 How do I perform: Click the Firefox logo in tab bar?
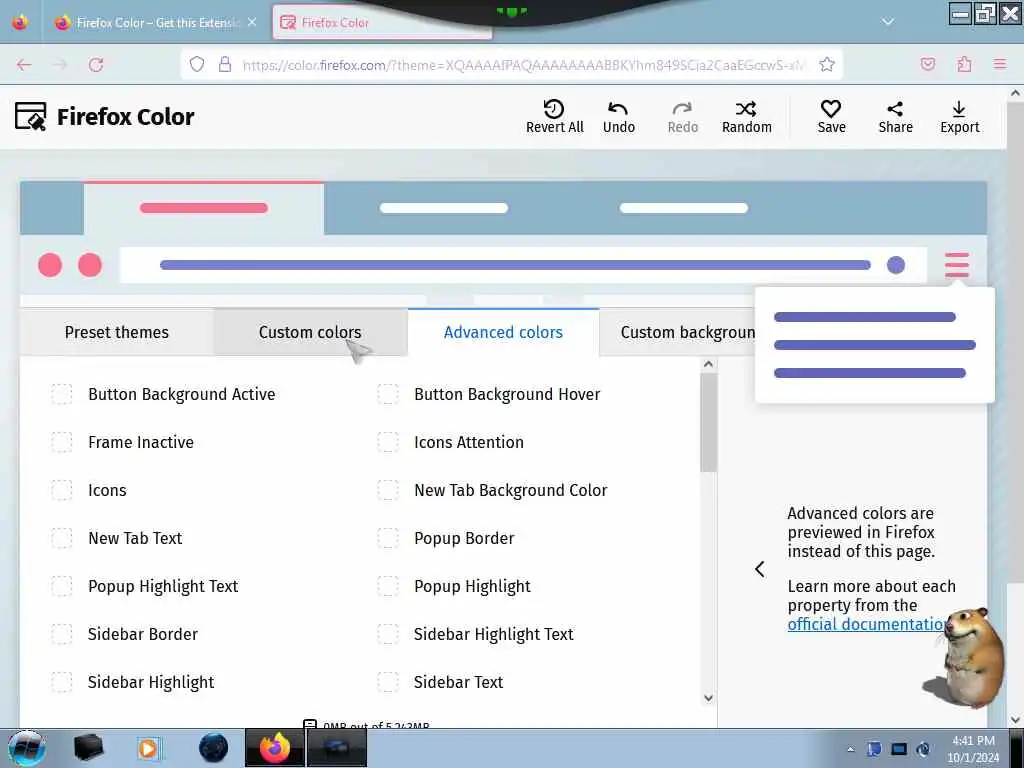(x=20, y=22)
